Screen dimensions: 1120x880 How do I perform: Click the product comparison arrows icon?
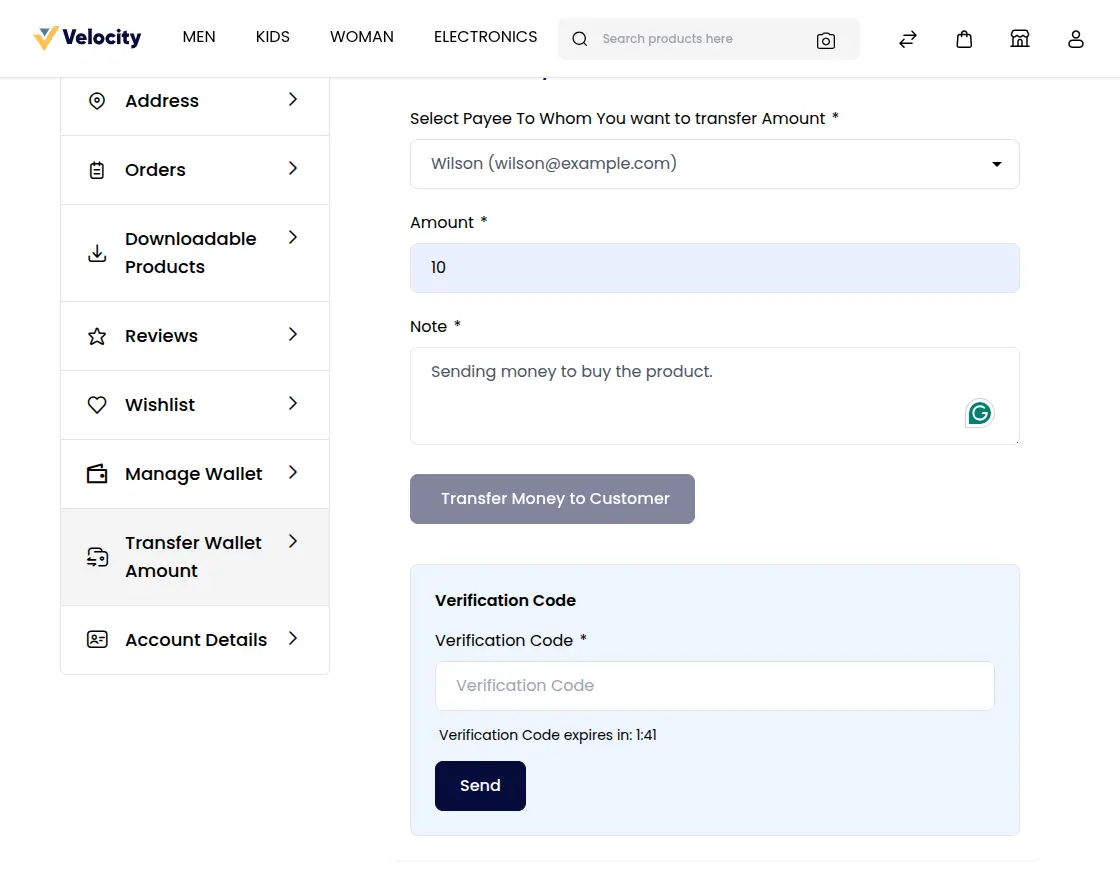pyautogui.click(x=907, y=39)
